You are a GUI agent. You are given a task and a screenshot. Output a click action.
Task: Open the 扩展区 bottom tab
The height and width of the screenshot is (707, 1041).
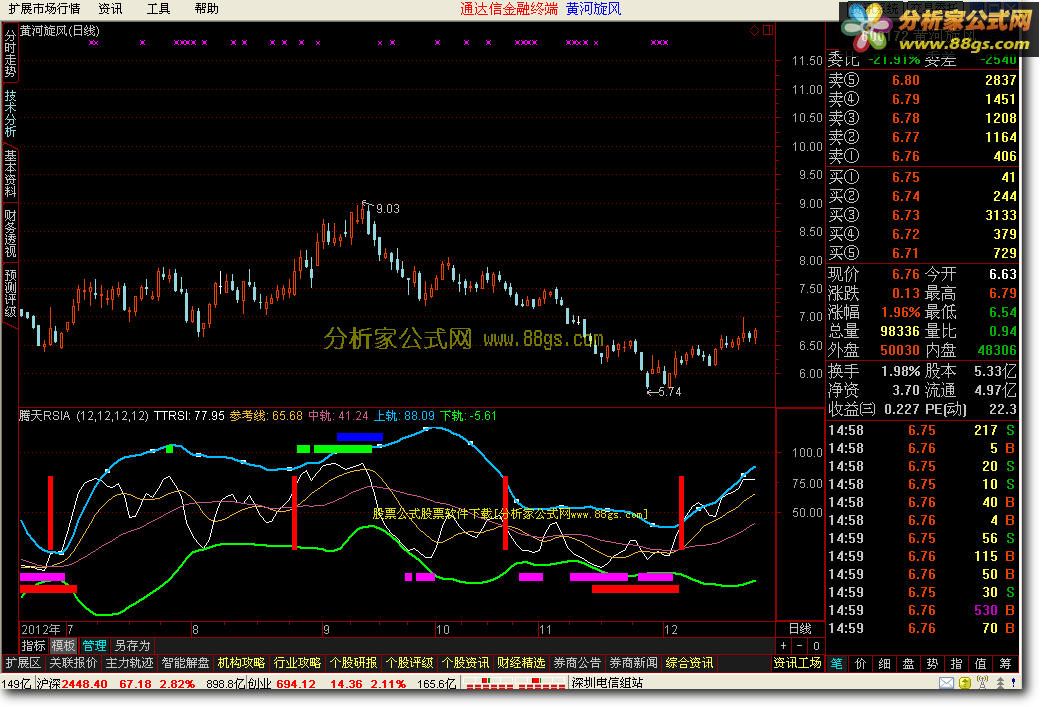pos(23,663)
